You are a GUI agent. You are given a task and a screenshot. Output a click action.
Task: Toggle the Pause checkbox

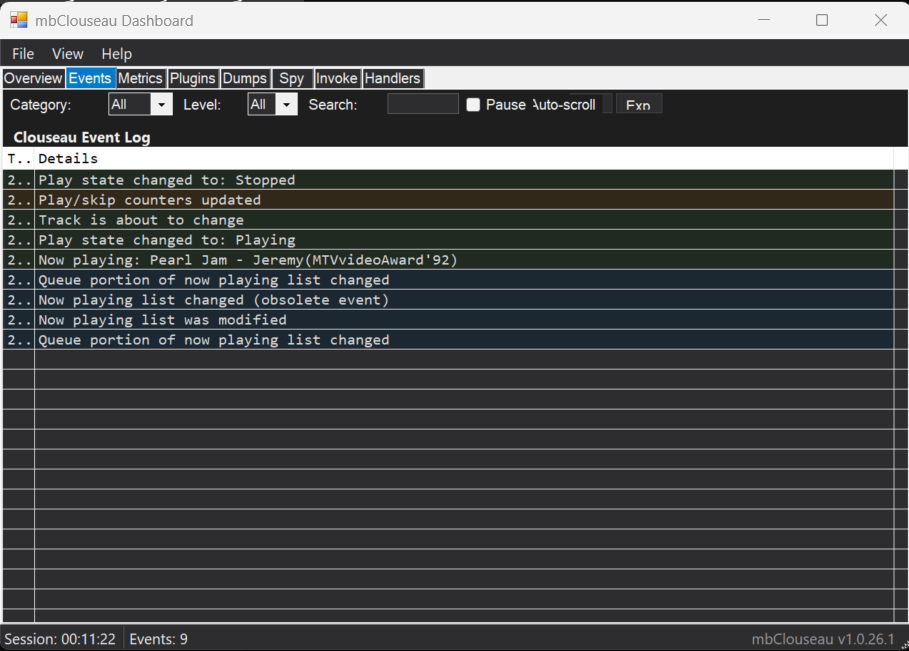(x=474, y=105)
